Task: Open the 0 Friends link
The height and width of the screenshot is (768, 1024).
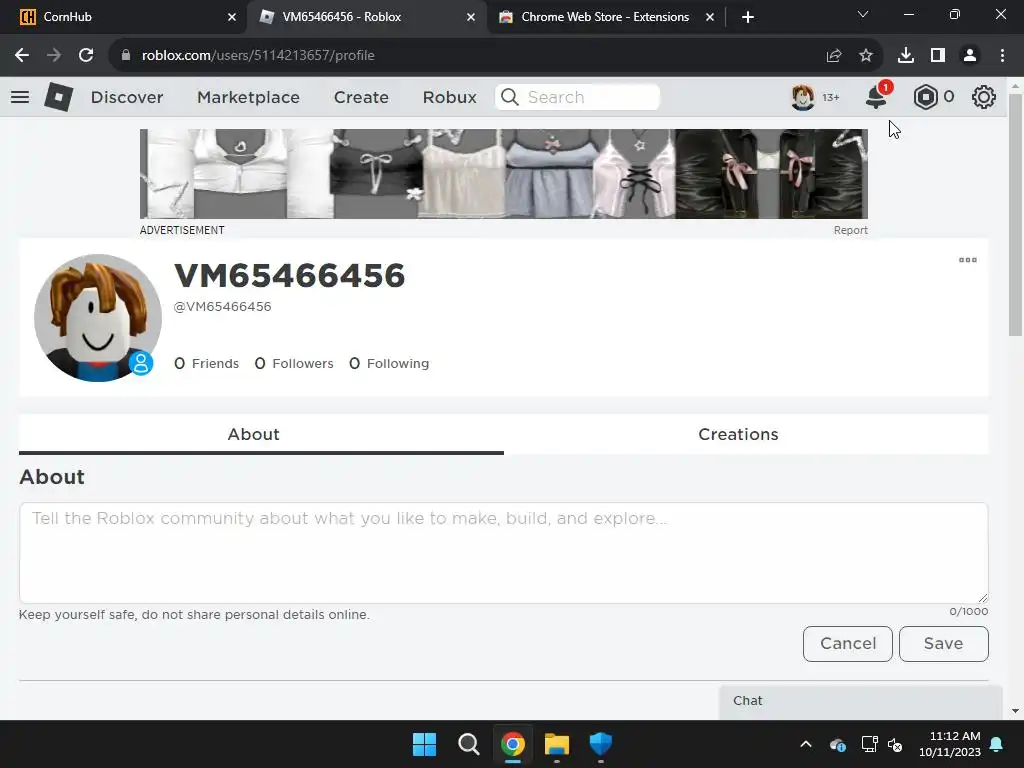Action: tap(206, 364)
